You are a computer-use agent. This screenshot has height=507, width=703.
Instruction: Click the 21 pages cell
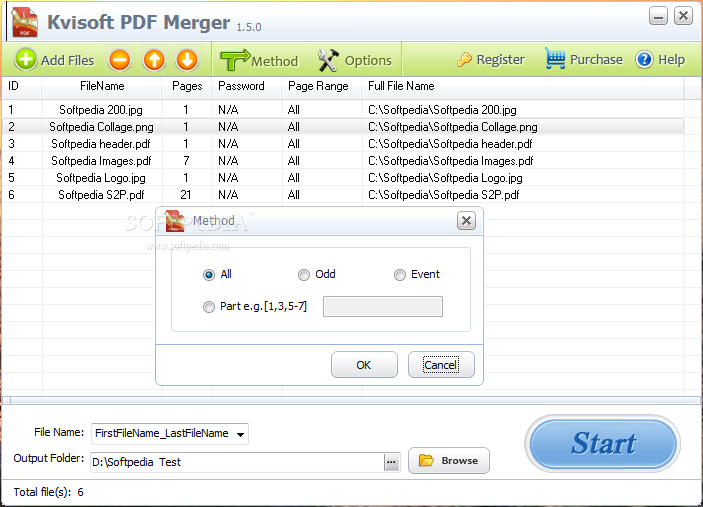186,195
